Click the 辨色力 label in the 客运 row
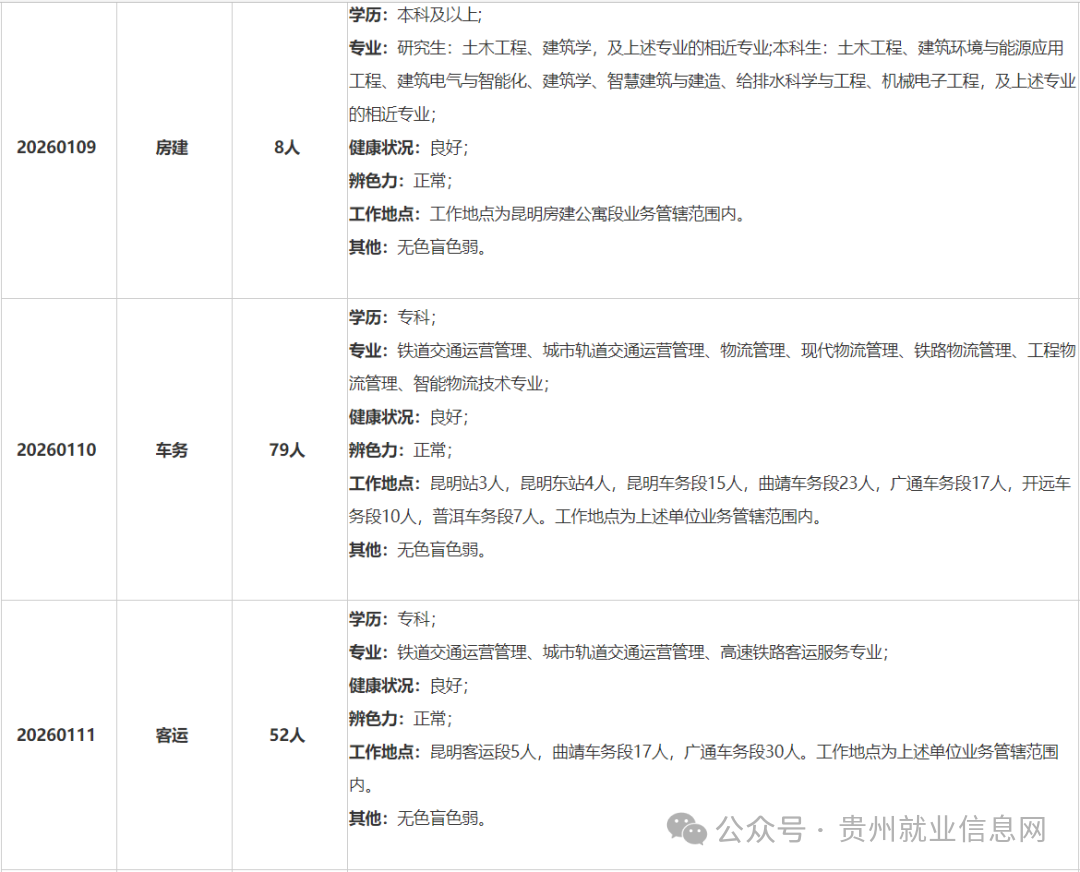The height and width of the screenshot is (872, 1080). point(371,717)
